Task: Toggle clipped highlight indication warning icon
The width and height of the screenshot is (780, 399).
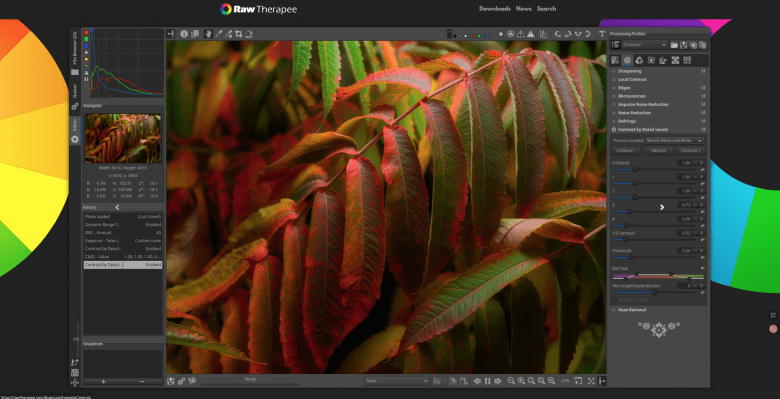Action: click(x=530, y=34)
